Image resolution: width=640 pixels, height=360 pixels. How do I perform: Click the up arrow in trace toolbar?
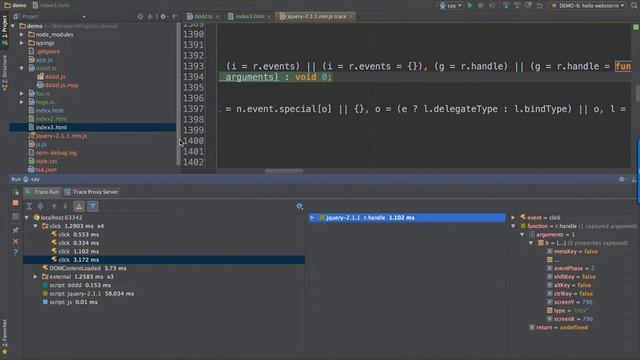tap(54, 207)
